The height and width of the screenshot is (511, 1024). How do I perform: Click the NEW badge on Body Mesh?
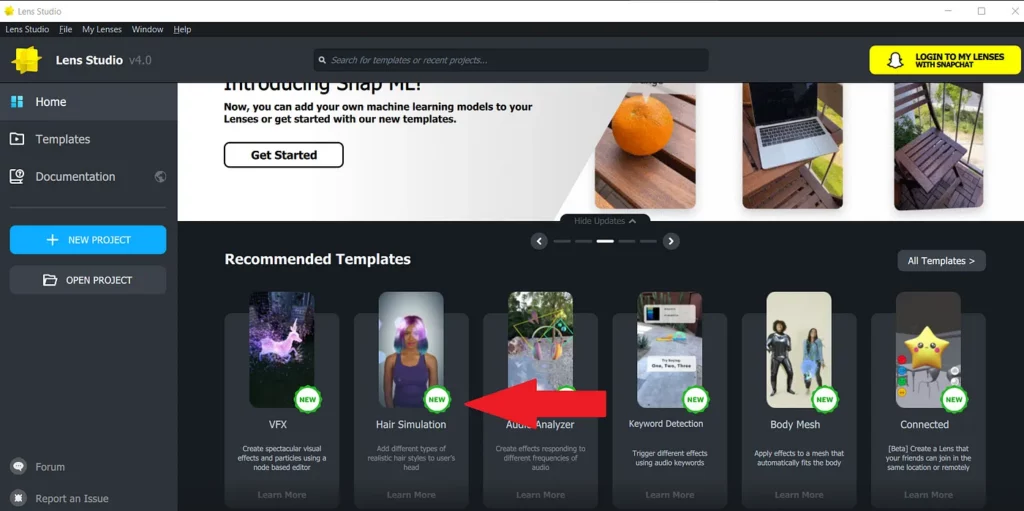click(x=825, y=399)
